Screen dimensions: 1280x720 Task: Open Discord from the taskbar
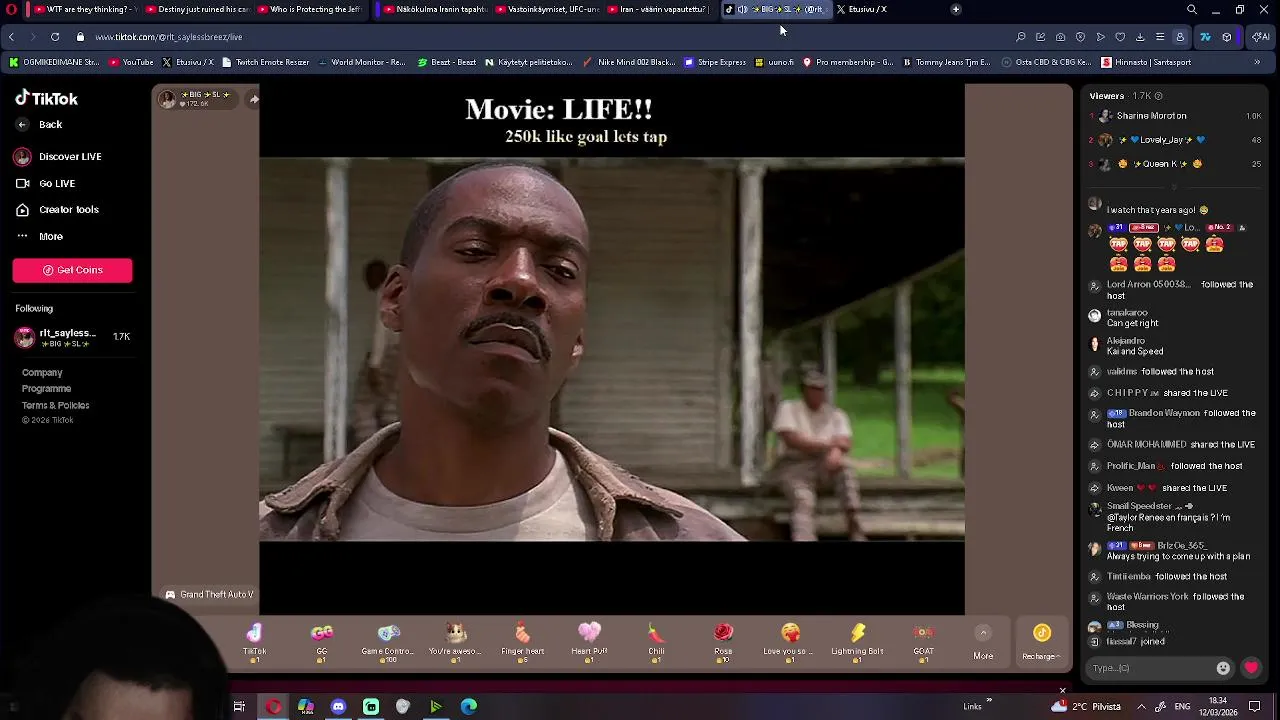pyautogui.click(x=338, y=707)
